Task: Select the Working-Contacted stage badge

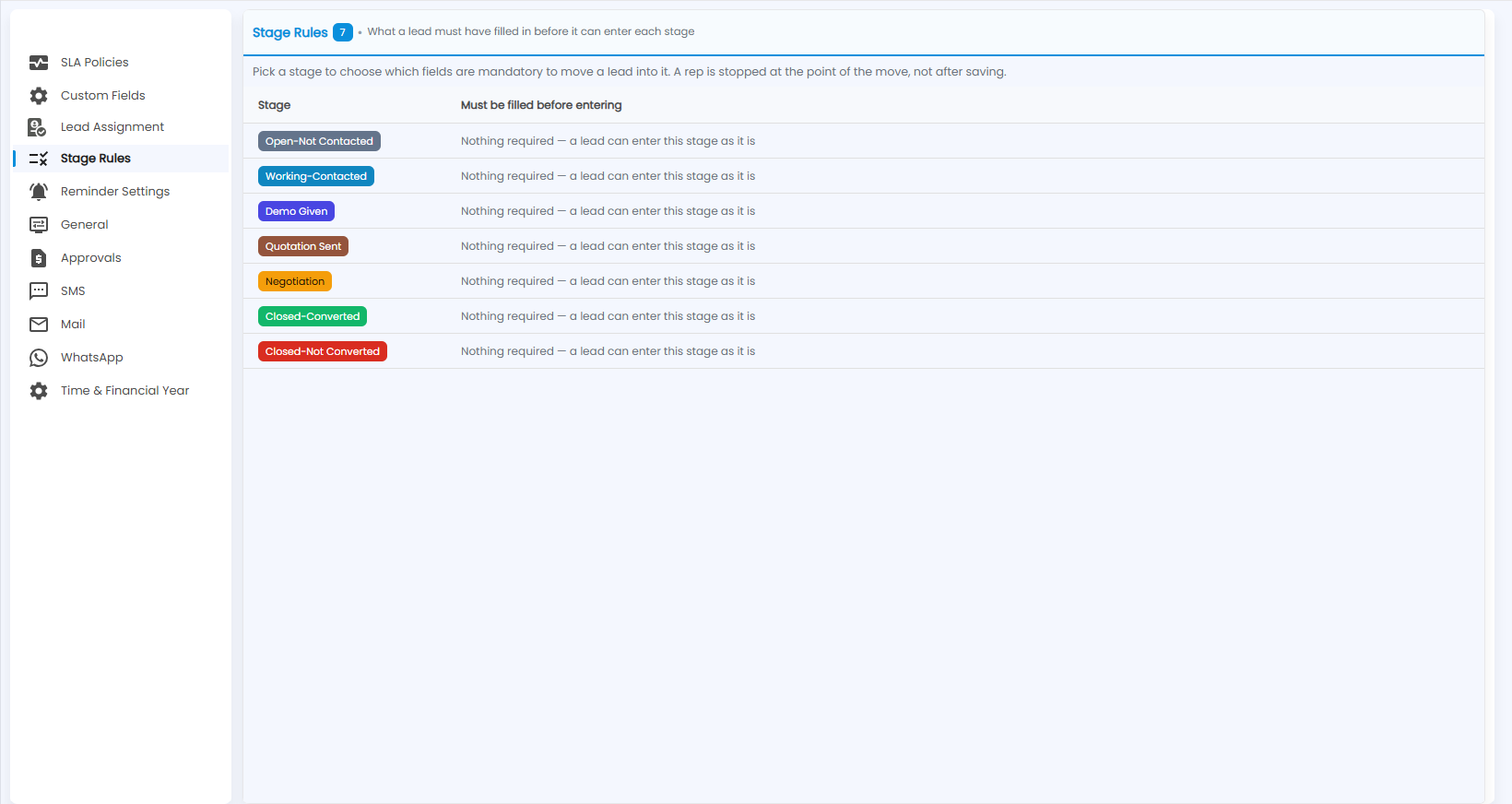Action: pos(316,176)
